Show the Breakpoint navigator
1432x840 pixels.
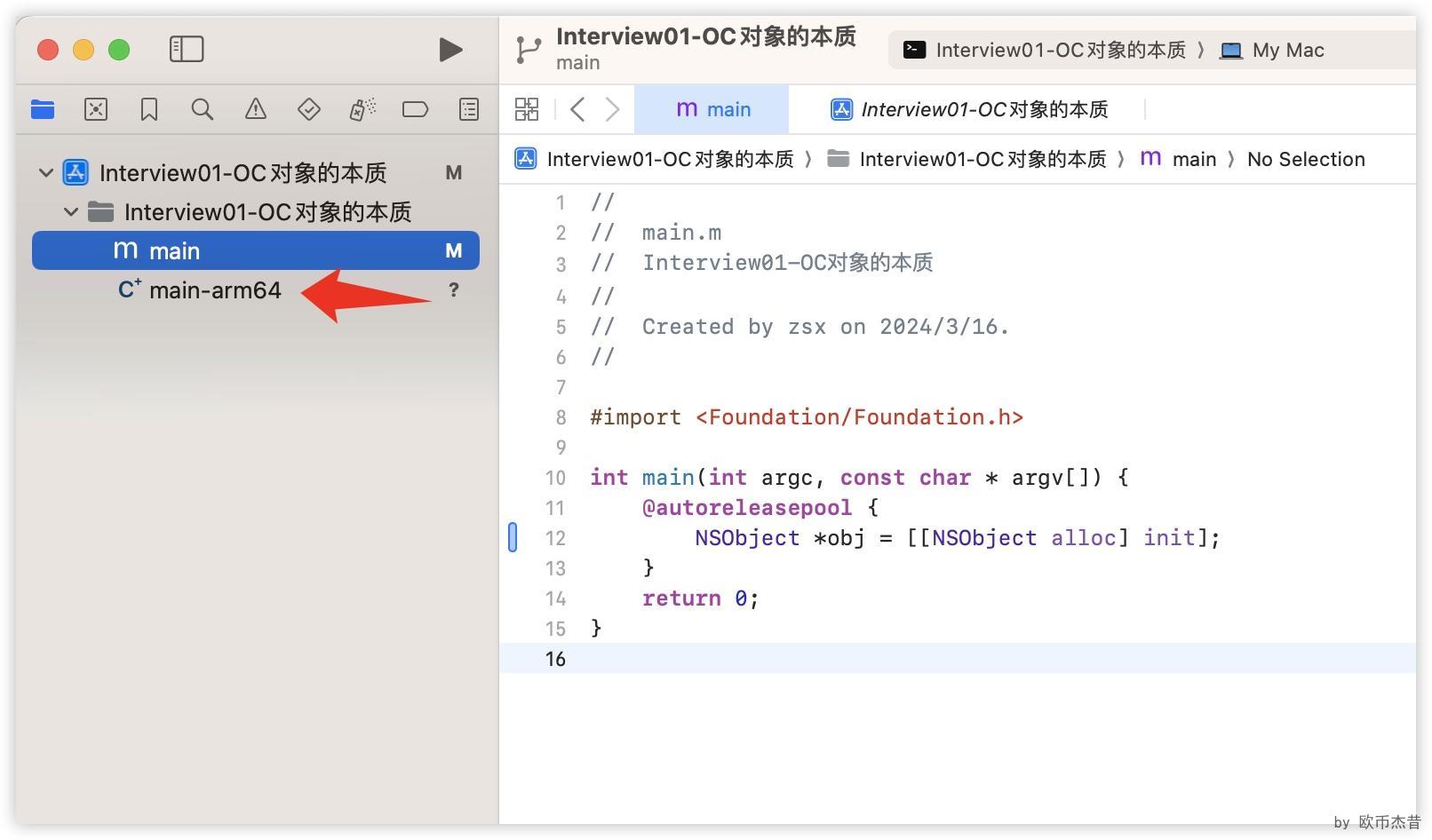click(x=415, y=109)
